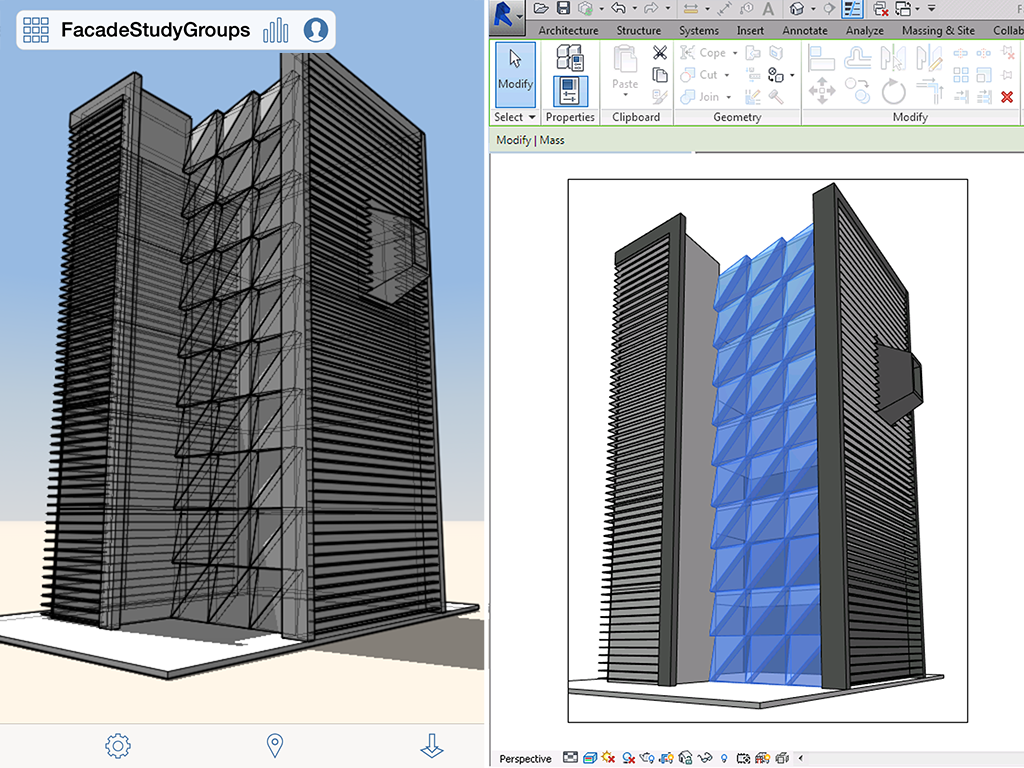Open the Undo history dropdown arrow
1024x768 pixels.
(634, 8)
